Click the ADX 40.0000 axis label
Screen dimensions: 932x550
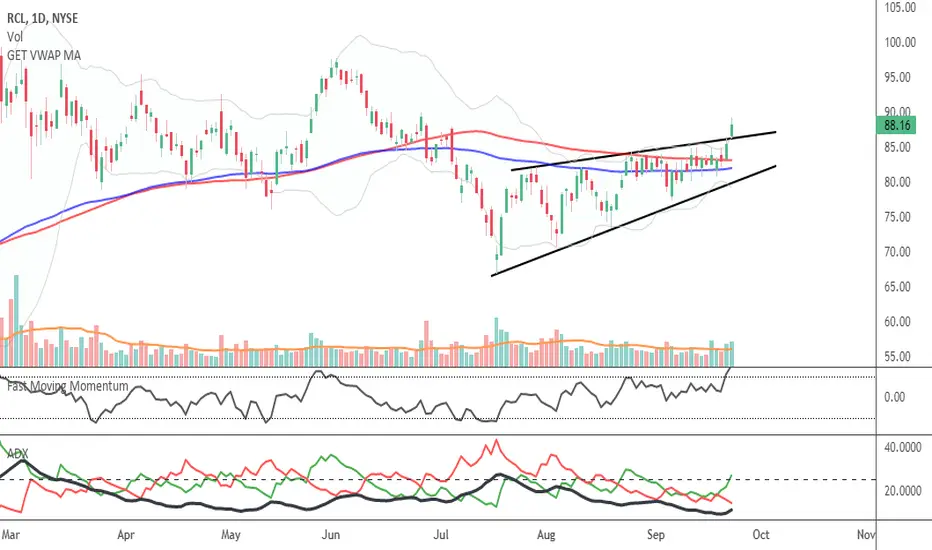coord(902,447)
